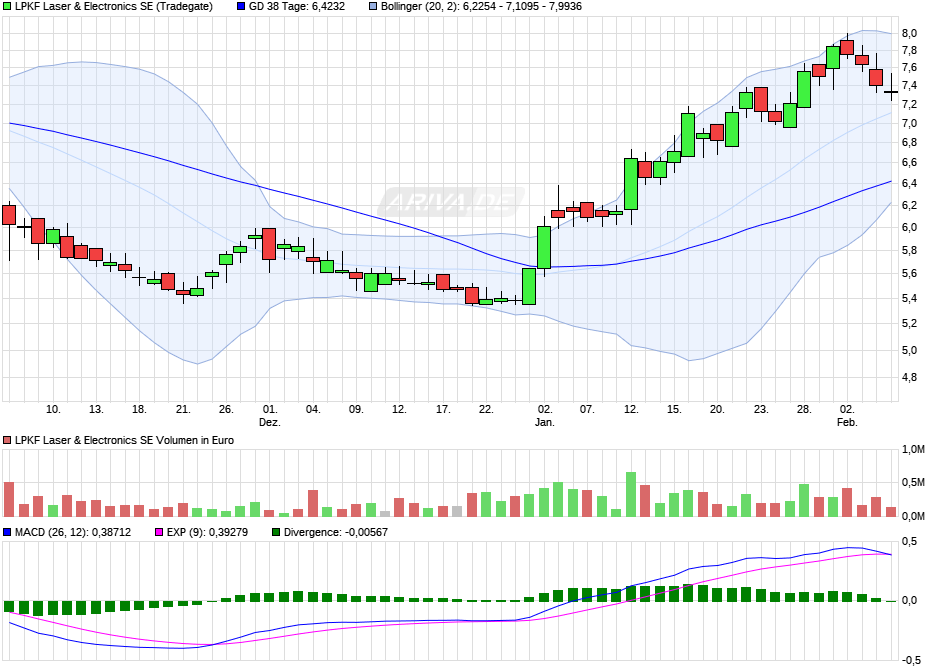Click the '1,0M' volume axis label
This screenshot has height=670, width=940.
pyautogui.click(x=914, y=450)
